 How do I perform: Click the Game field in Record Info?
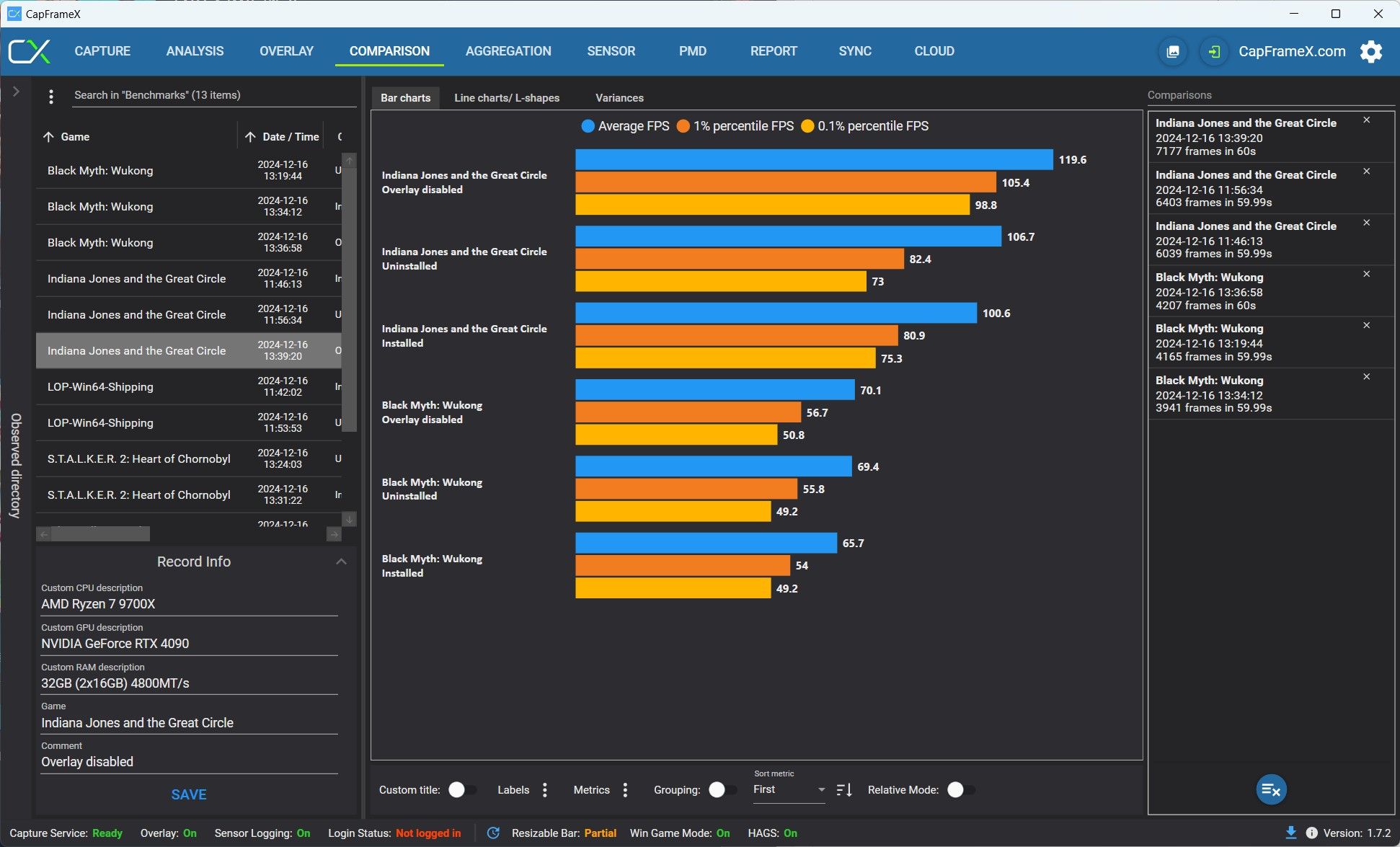(189, 723)
